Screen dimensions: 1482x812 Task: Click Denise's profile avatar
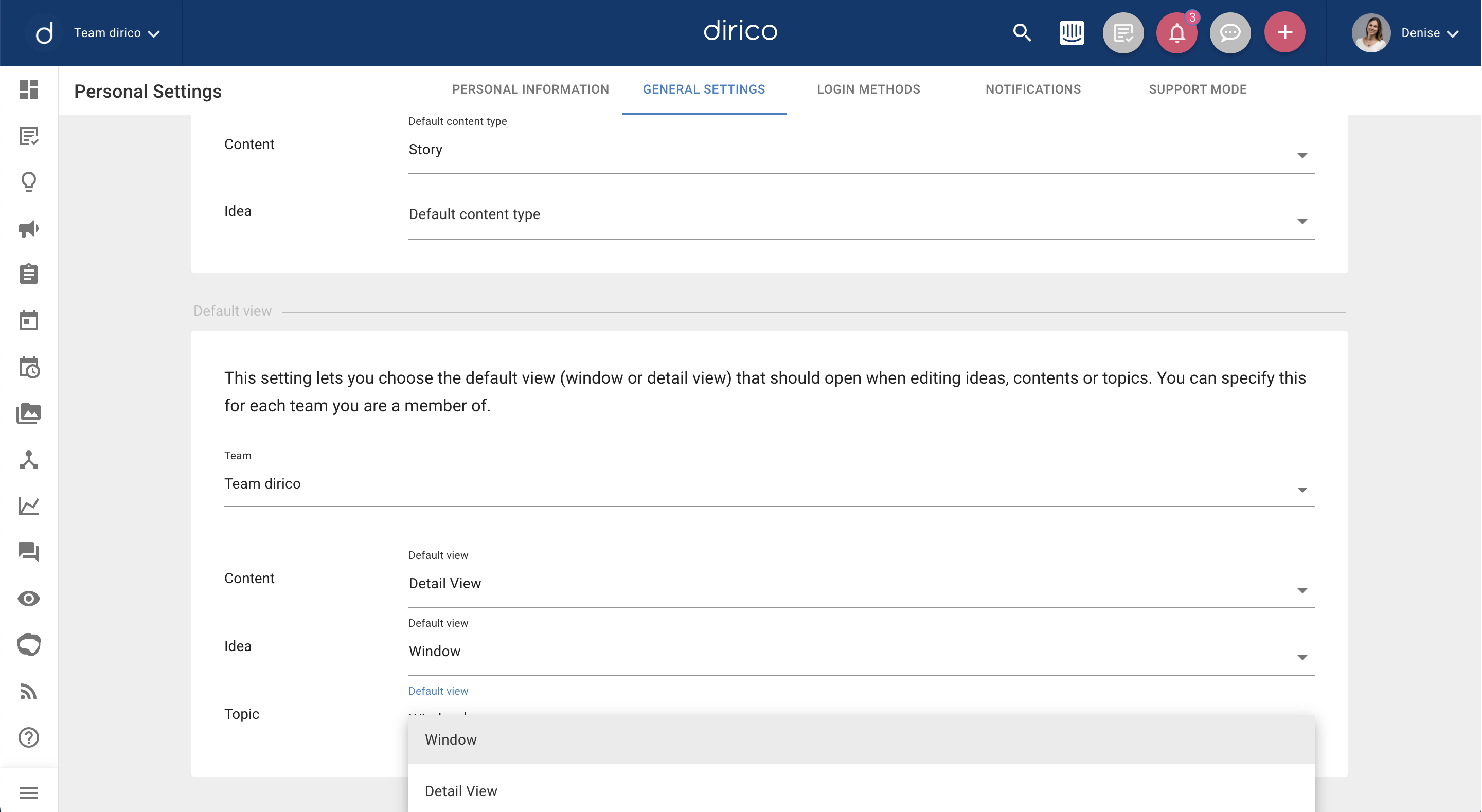(1371, 33)
